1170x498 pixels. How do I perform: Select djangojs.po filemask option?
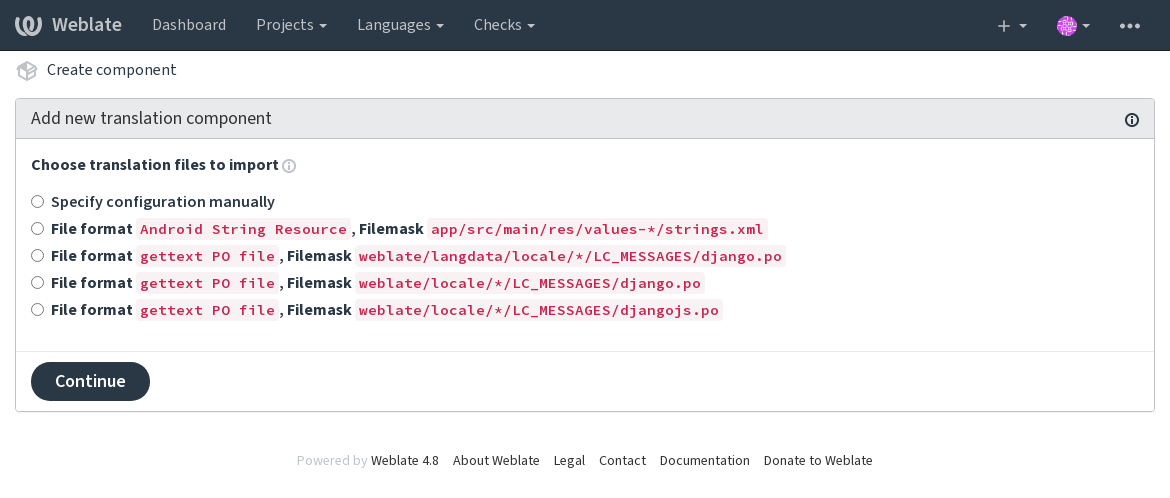coord(37,309)
